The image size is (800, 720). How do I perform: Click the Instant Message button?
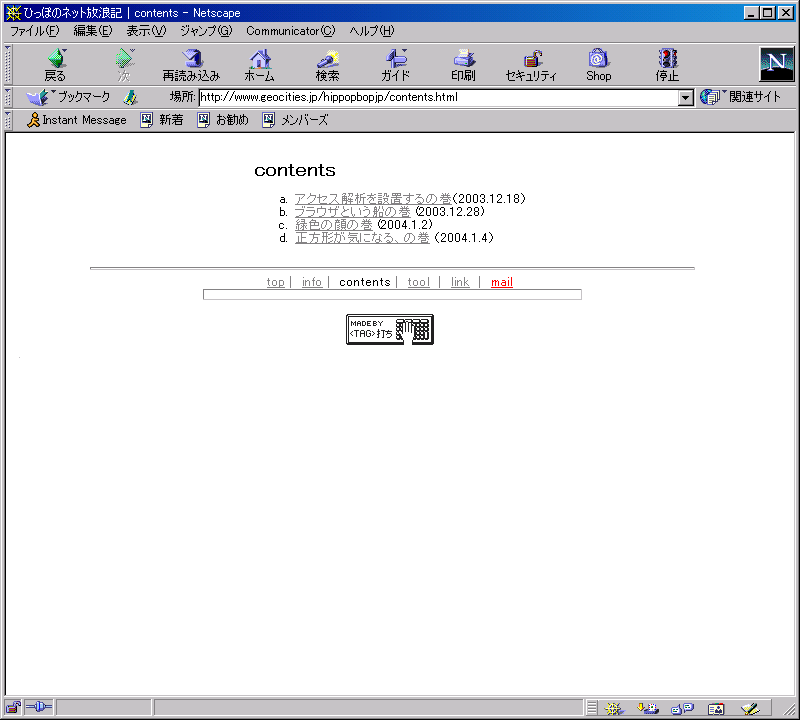77,120
